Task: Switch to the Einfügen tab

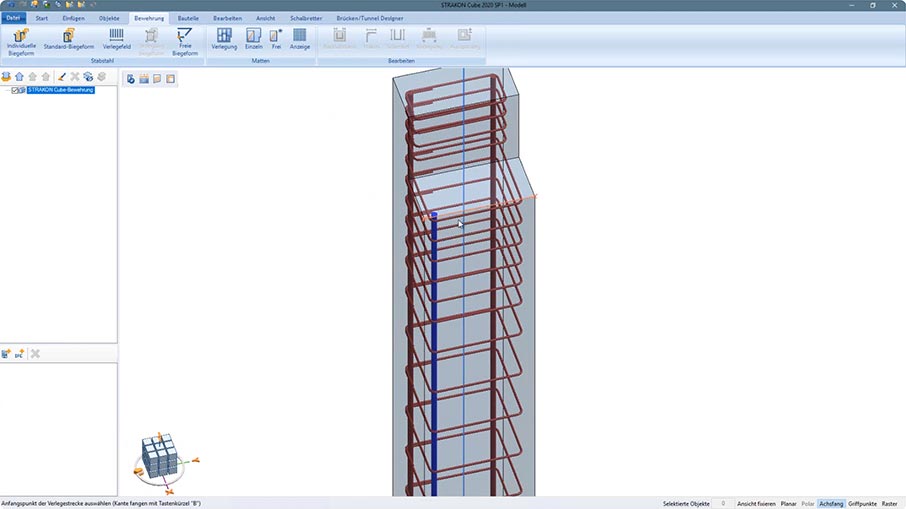Action: tap(73, 18)
